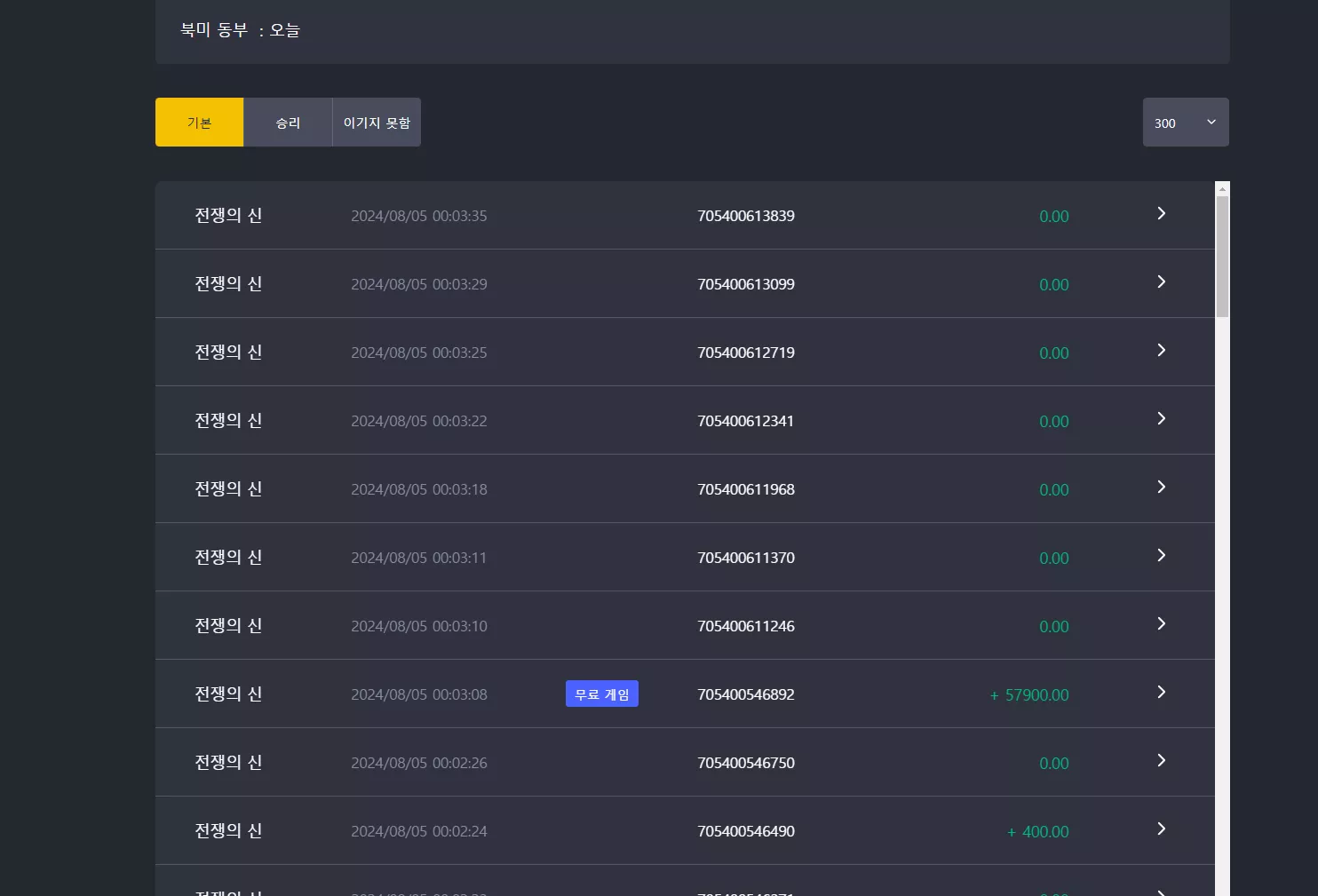
Task: Click 전쟁의 신 in the 00:03:35 row
Action: click(x=228, y=215)
